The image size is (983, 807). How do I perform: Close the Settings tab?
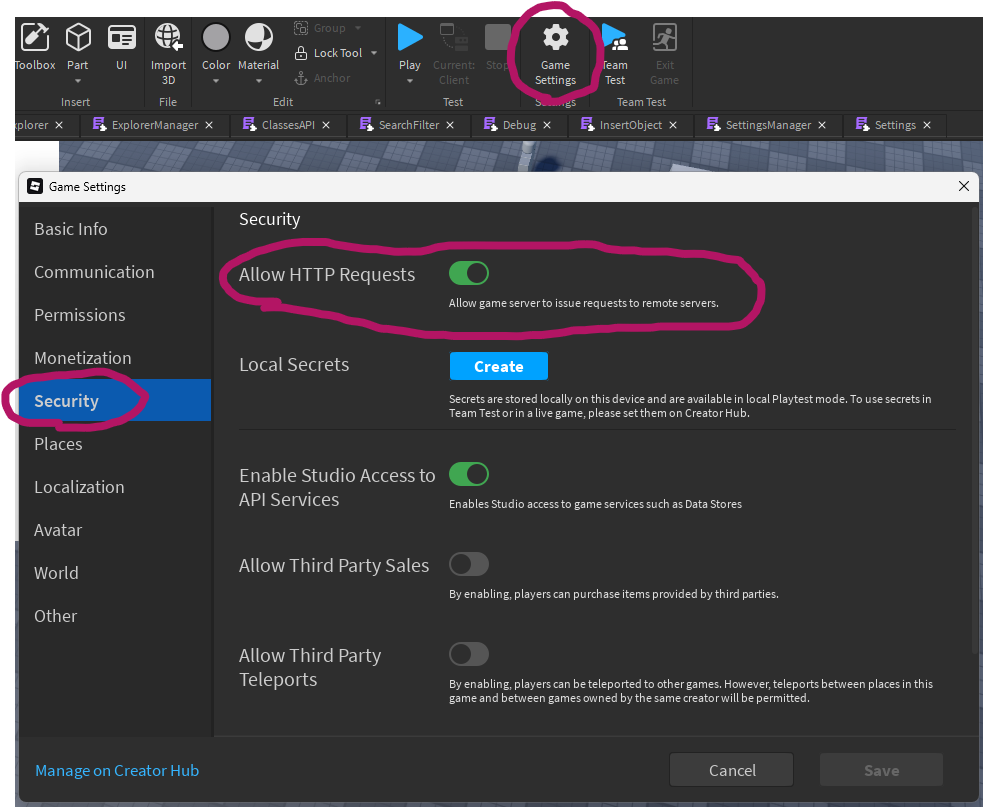click(x=927, y=125)
